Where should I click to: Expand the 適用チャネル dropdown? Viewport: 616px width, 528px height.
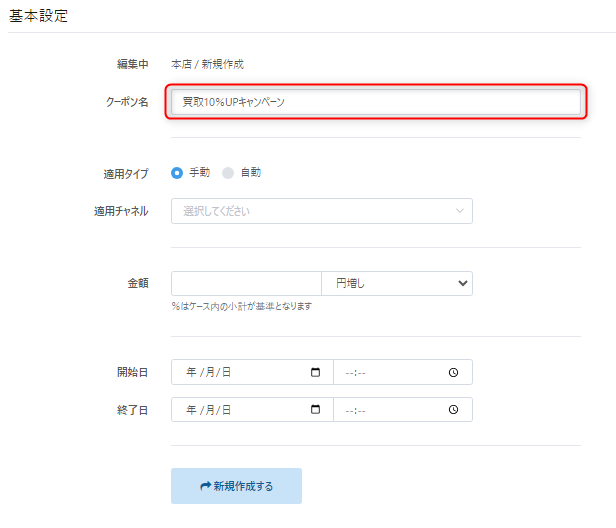pos(321,211)
